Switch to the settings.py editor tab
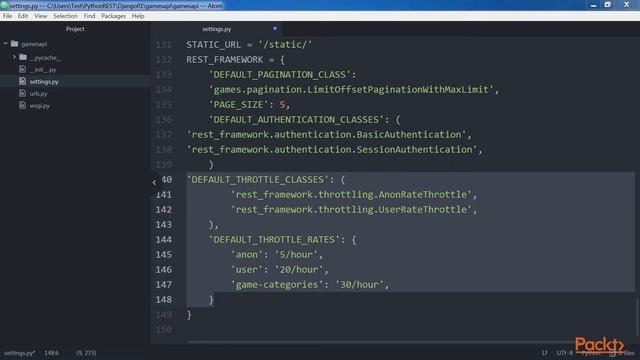 pyautogui.click(x=216, y=29)
